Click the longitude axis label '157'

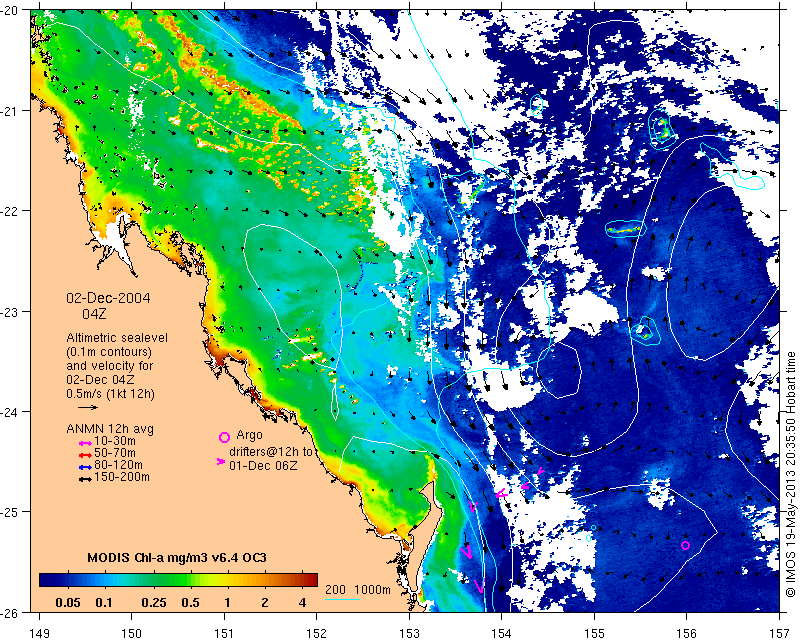point(780,633)
